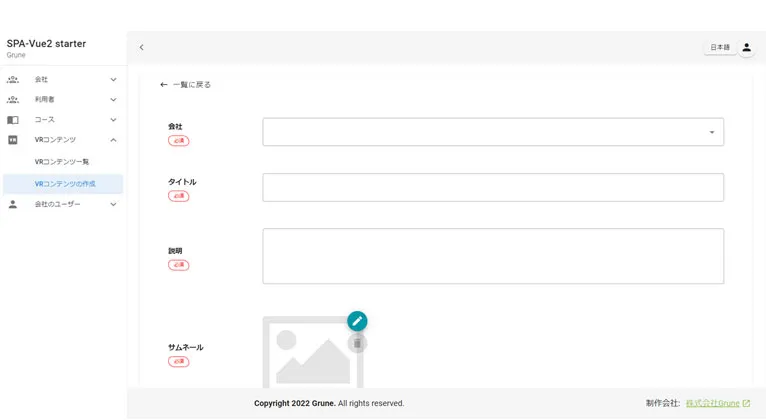Click the 日本語 language button
This screenshot has height=420, width=766.
coord(720,47)
